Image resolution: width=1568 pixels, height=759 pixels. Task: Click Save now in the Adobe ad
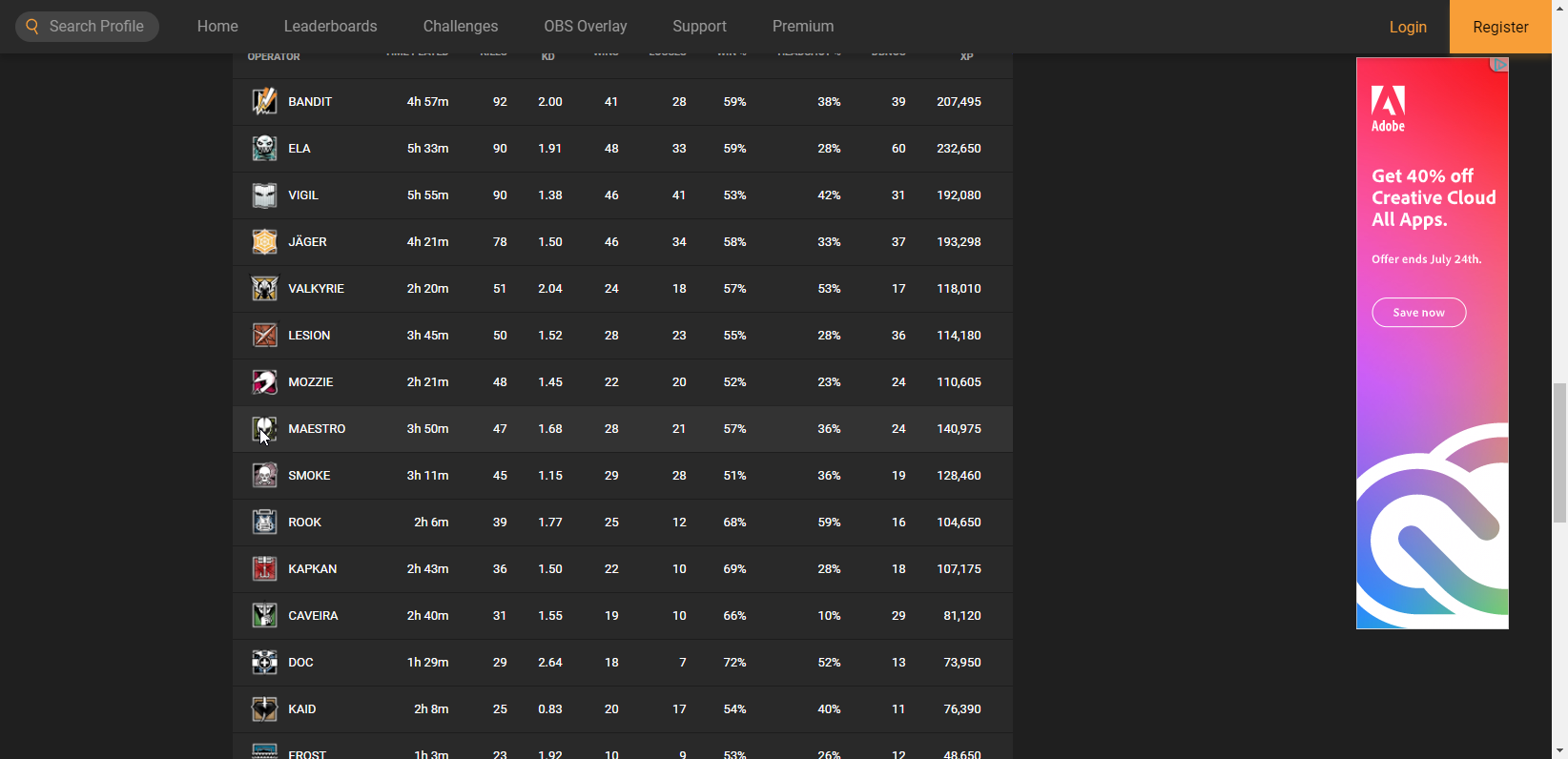click(x=1418, y=313)
